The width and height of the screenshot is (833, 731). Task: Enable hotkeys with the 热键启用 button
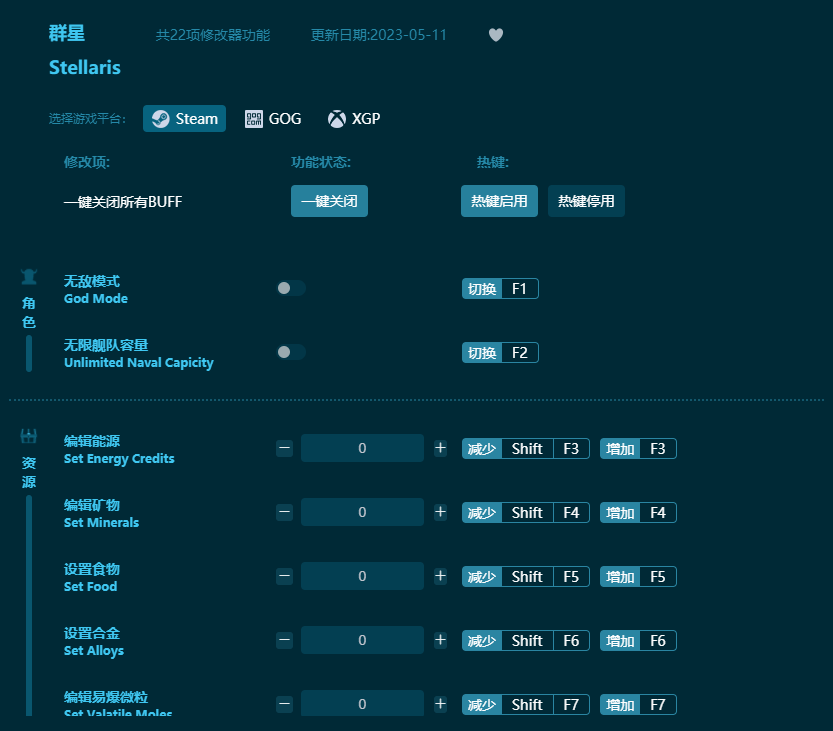[x=499, y=201]
